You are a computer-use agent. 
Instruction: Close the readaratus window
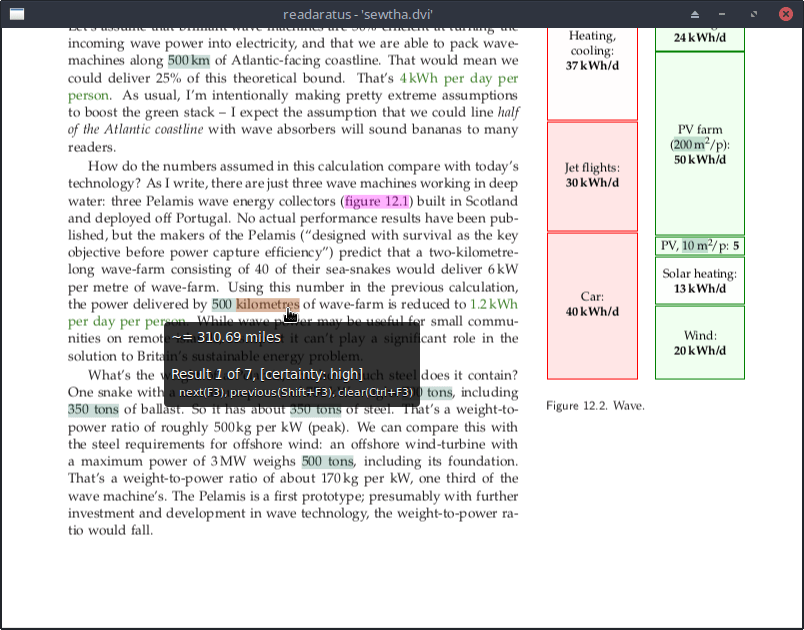tap(786, 14)
